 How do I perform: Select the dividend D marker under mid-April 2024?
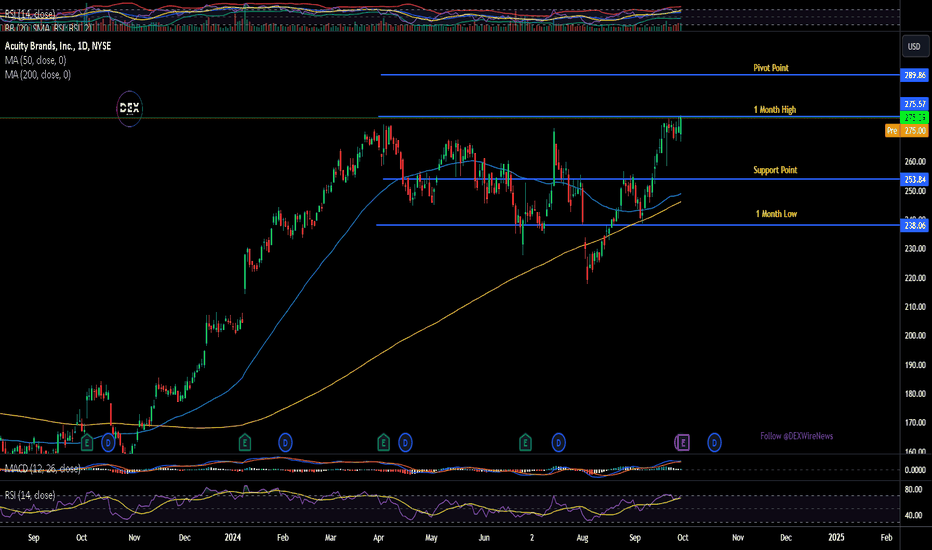[405, 442]
